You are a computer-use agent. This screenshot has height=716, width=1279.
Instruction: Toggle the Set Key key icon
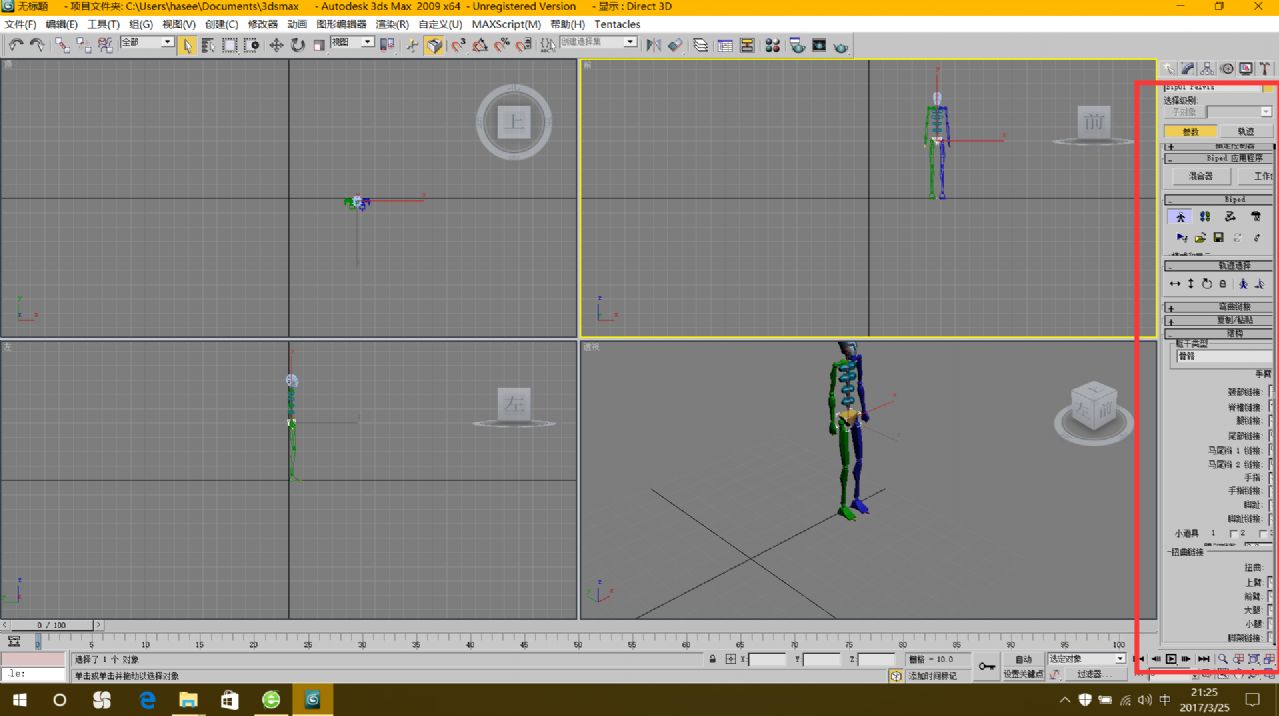(987, 666)
